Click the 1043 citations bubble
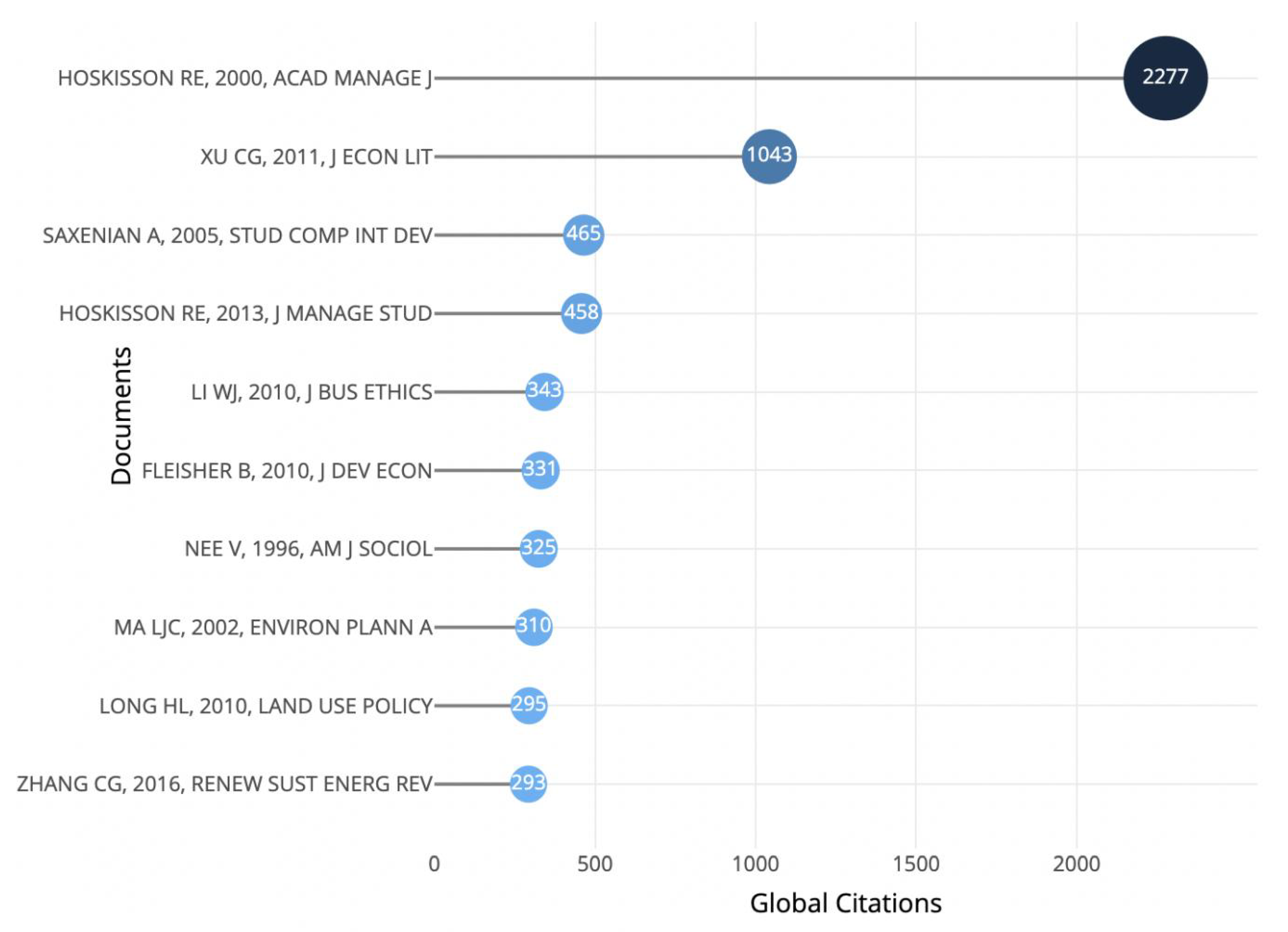Screen dimensions: 1288x932 (x=769, y=156)
